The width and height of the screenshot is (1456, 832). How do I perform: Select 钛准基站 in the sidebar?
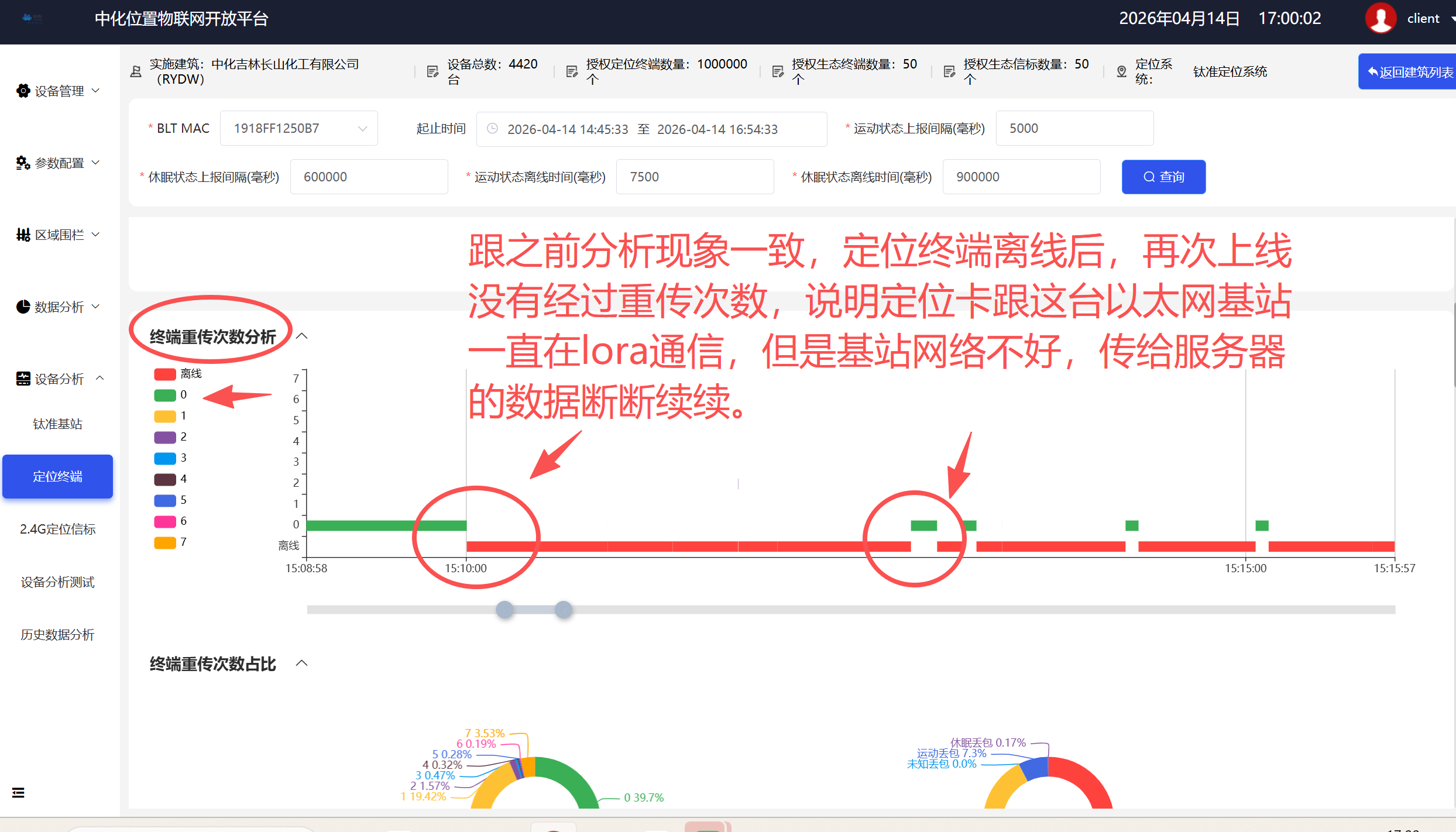pos(57,424)
